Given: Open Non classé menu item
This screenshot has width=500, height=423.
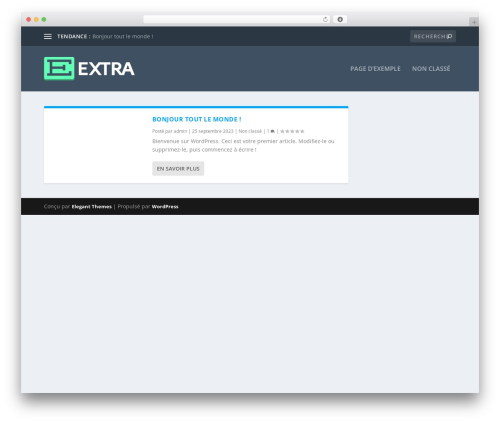Looking at the screenshot, I should [431, 69].
